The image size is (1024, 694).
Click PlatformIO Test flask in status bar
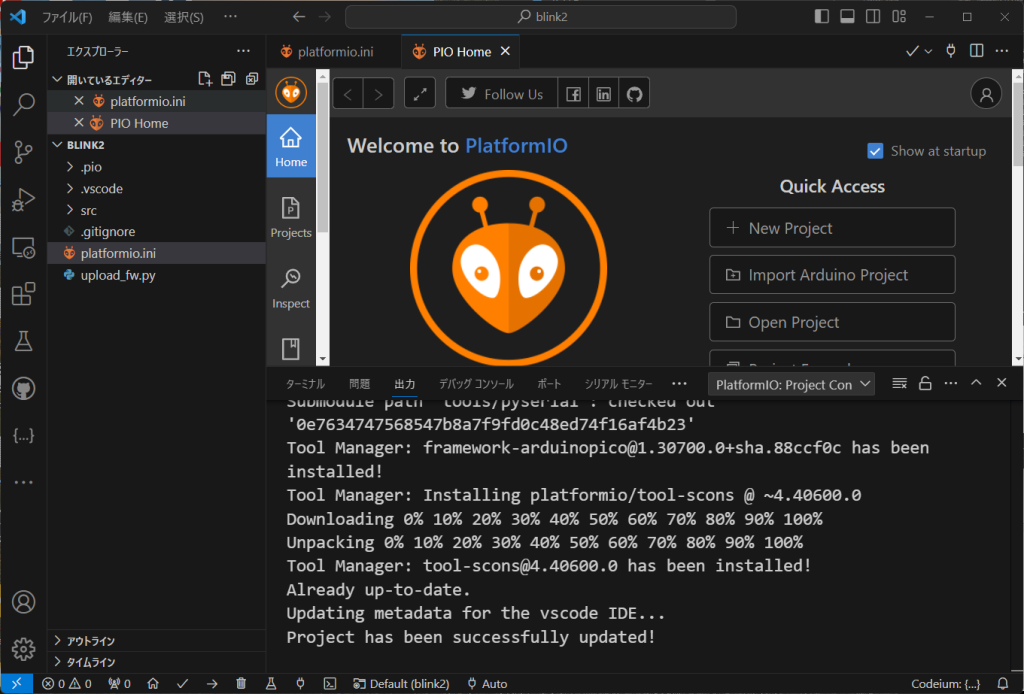[x=270, y=684]
